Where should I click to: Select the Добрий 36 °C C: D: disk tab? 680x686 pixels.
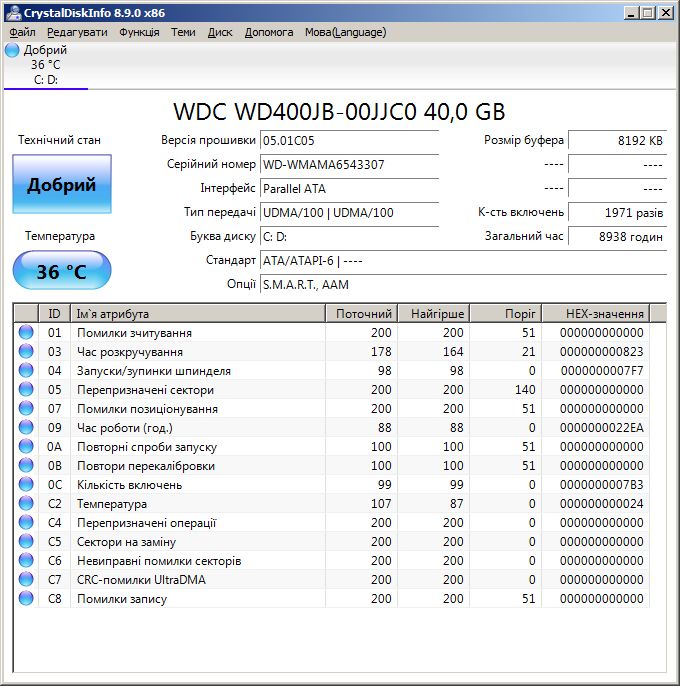pos(46,65)
